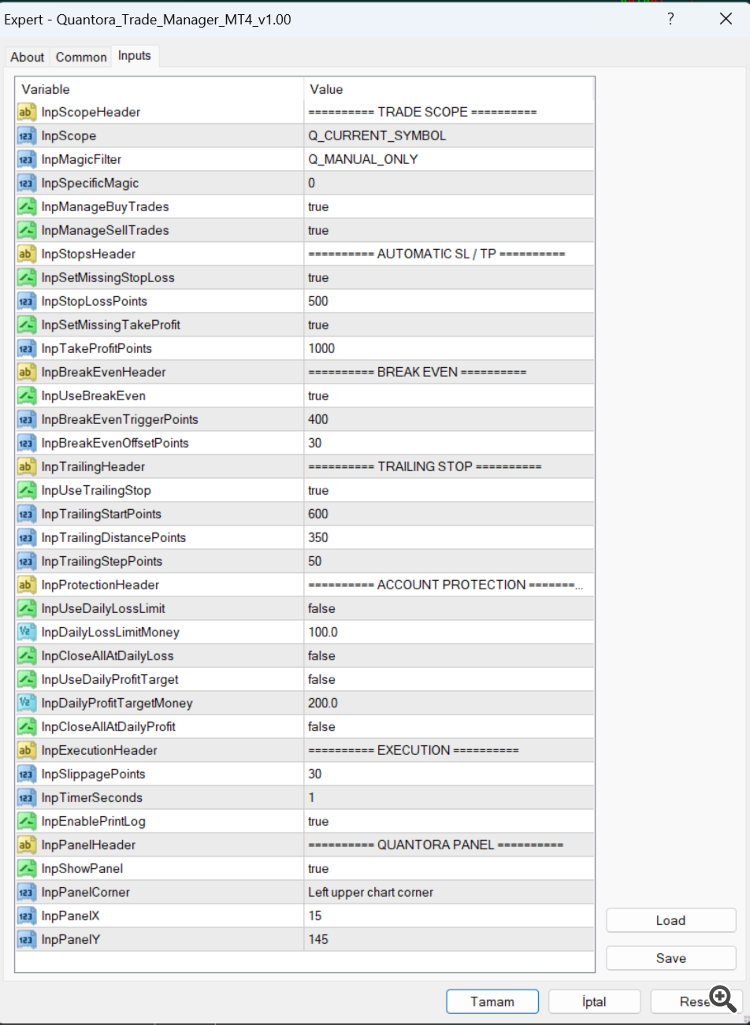Click the icon beside InpUseBreakEven
The width and height of the screenshot is (750, 1025).
pos(26,396)
